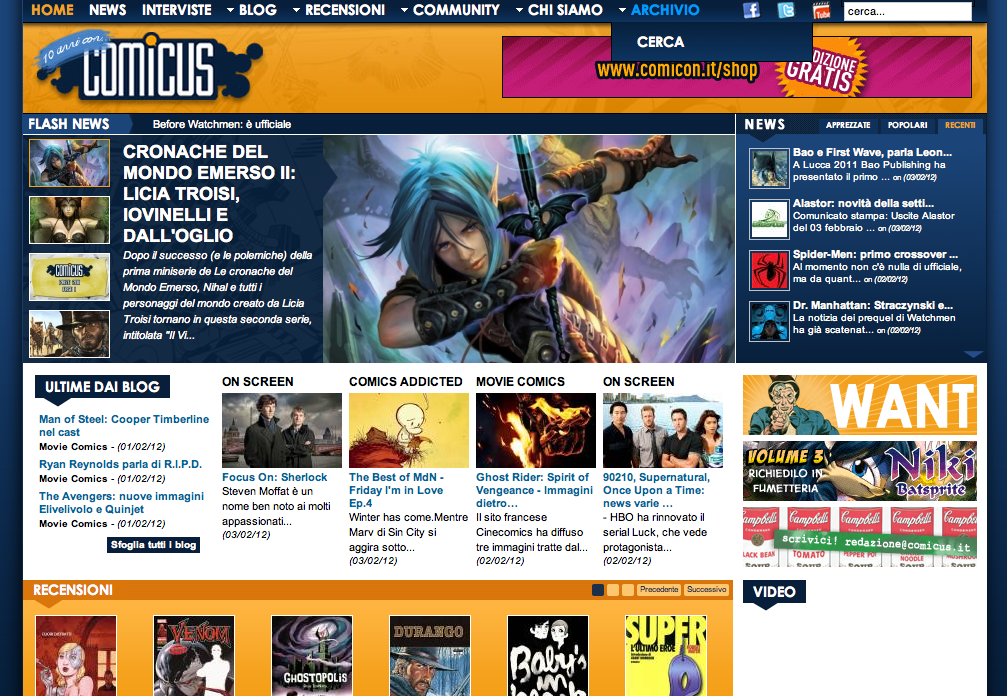The width and height of the screenshot is (1007, 696).
Task: Open the Ghostopolis review cover
Action: pyautogui.click(x=312, y=656)
